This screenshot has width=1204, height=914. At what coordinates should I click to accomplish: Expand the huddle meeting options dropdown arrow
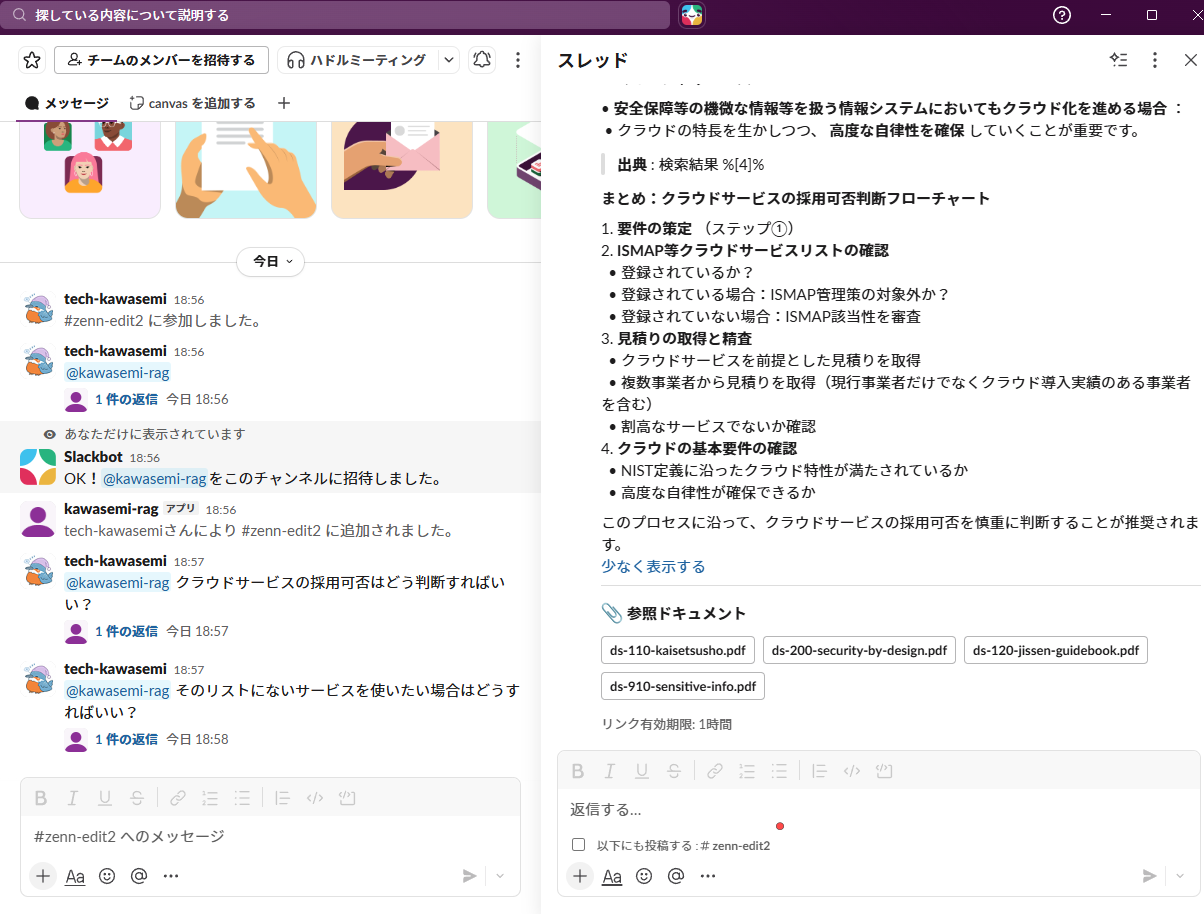449,60
